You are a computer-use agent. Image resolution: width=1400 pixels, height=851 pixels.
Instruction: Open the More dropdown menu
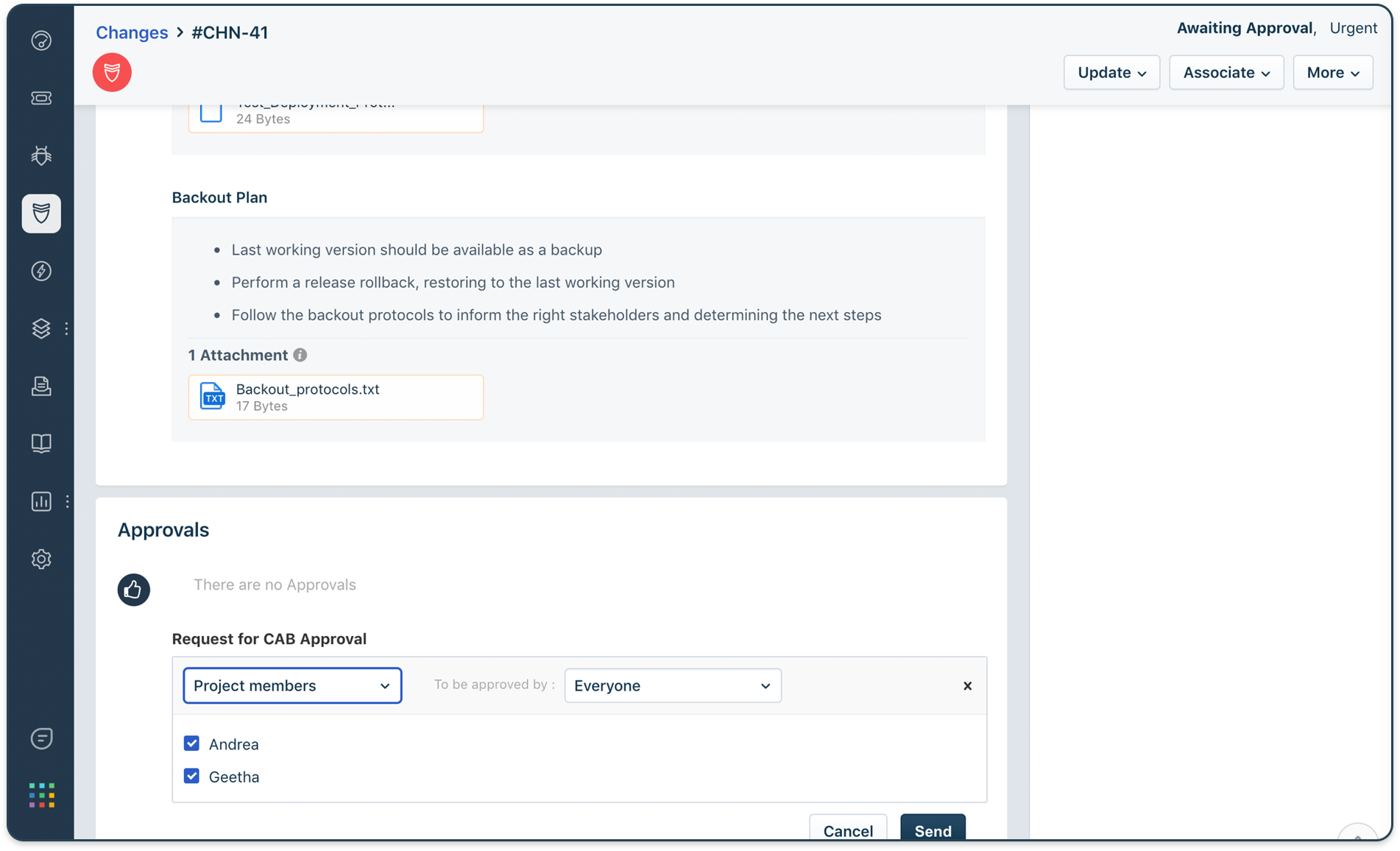coord(1332,72)
